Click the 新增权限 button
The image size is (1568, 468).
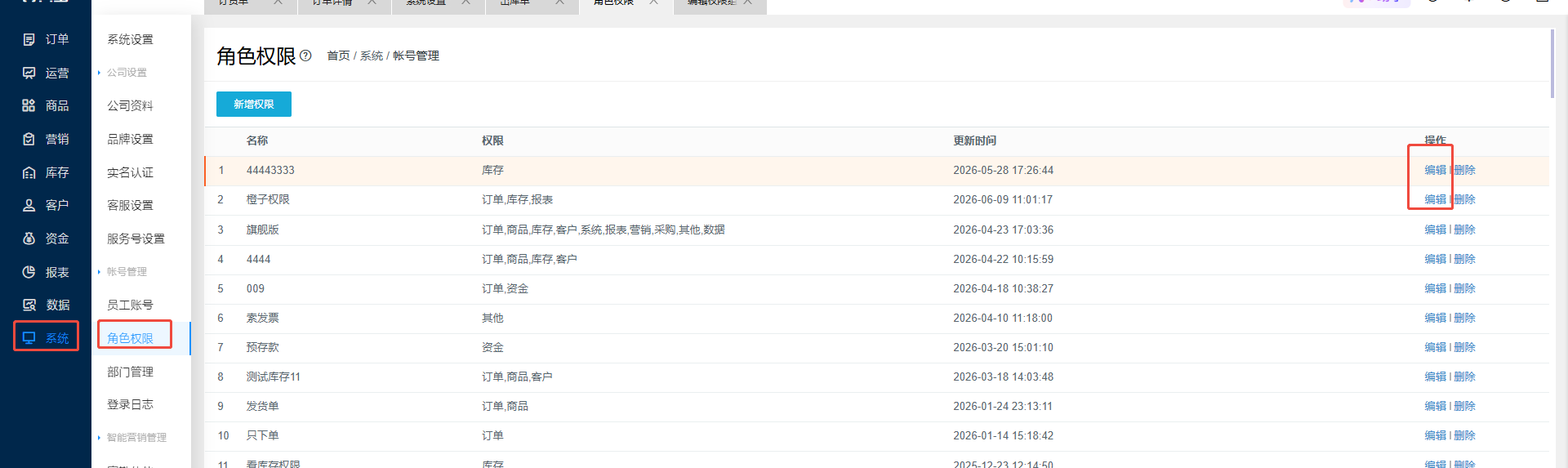[x=253, y=105]
